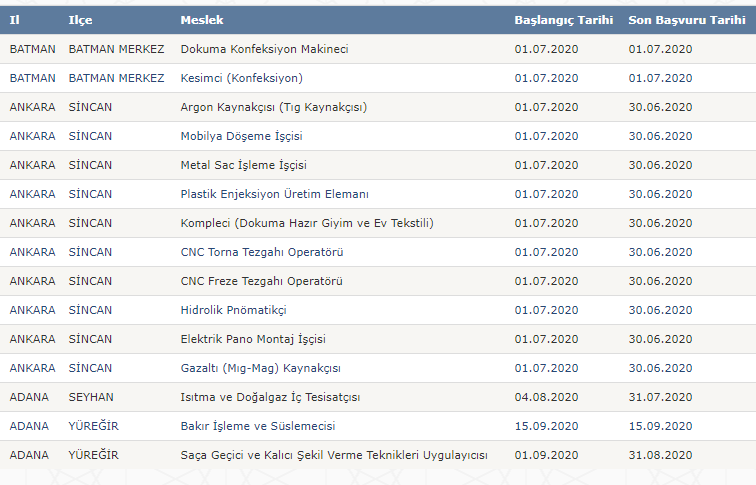This screenshot has width=756, height=485.
Task: Select Saça Geçici ve Kalıcı Şekil row
Action: [334, 455]
